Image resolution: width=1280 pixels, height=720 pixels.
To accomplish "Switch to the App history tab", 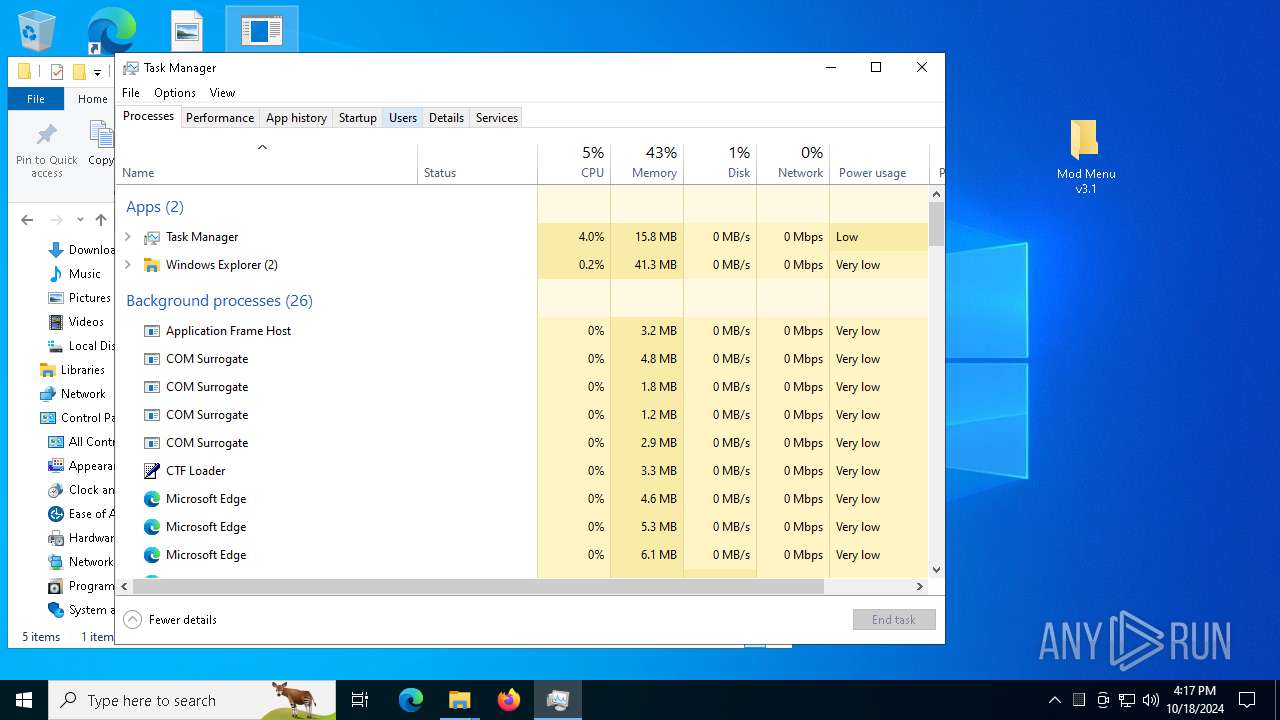I will coord(296,118).
